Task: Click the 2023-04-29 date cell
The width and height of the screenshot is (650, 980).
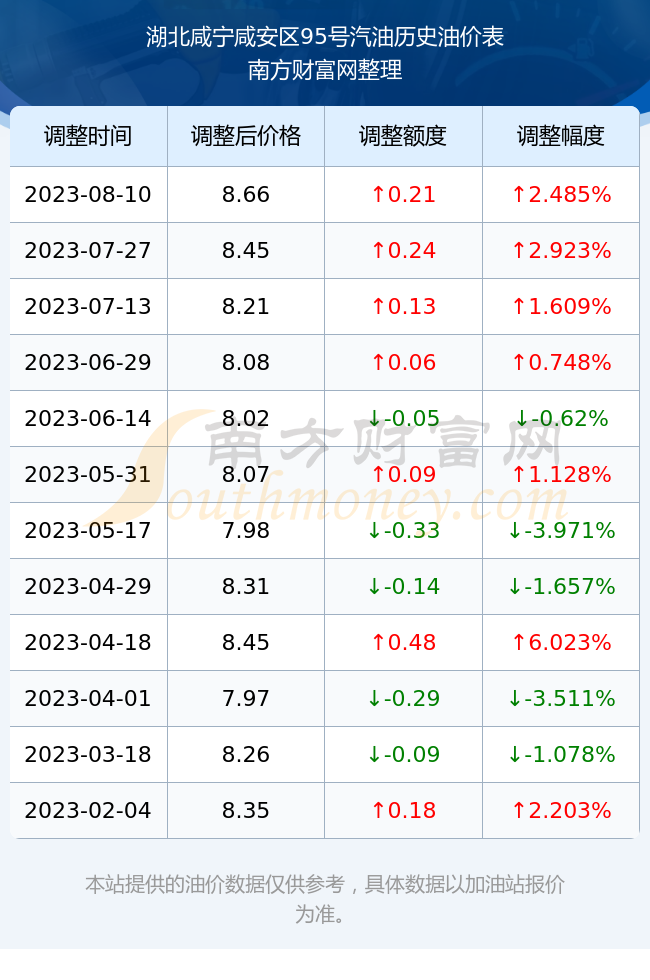Action: pos(88,586)
